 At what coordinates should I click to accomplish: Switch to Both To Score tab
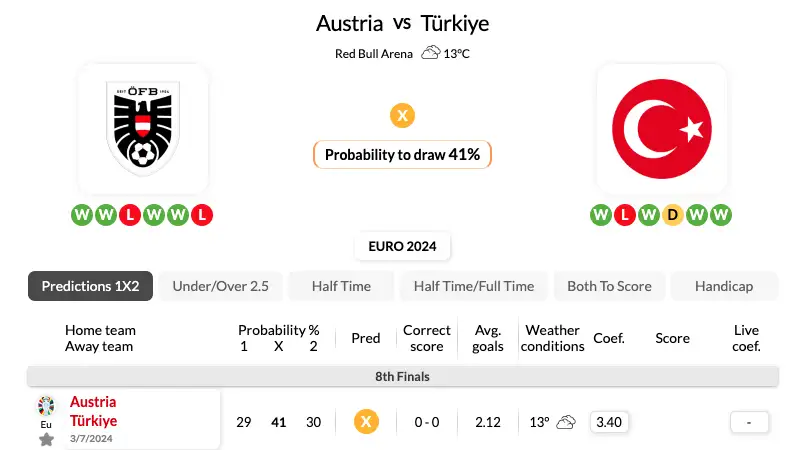pyautogui.click(x=609, y=286)
